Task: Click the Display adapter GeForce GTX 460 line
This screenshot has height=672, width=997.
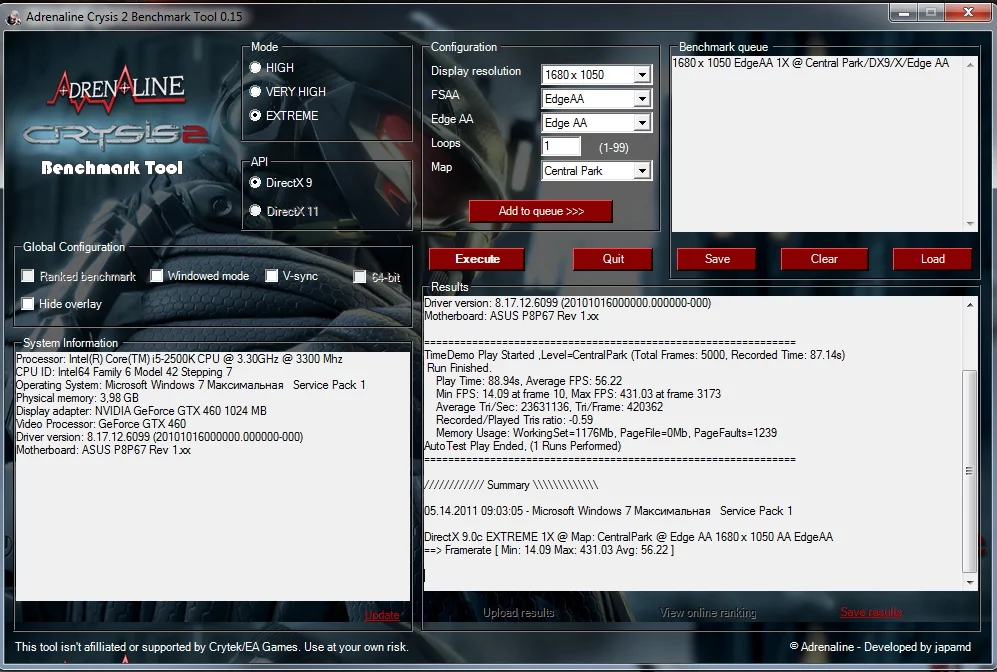Action: 141,411
